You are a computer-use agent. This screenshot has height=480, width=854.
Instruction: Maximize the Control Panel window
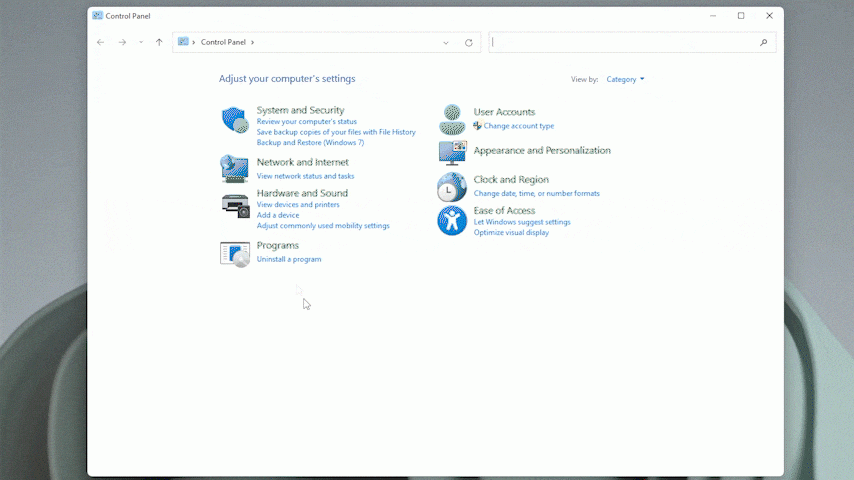click(741, 16)
